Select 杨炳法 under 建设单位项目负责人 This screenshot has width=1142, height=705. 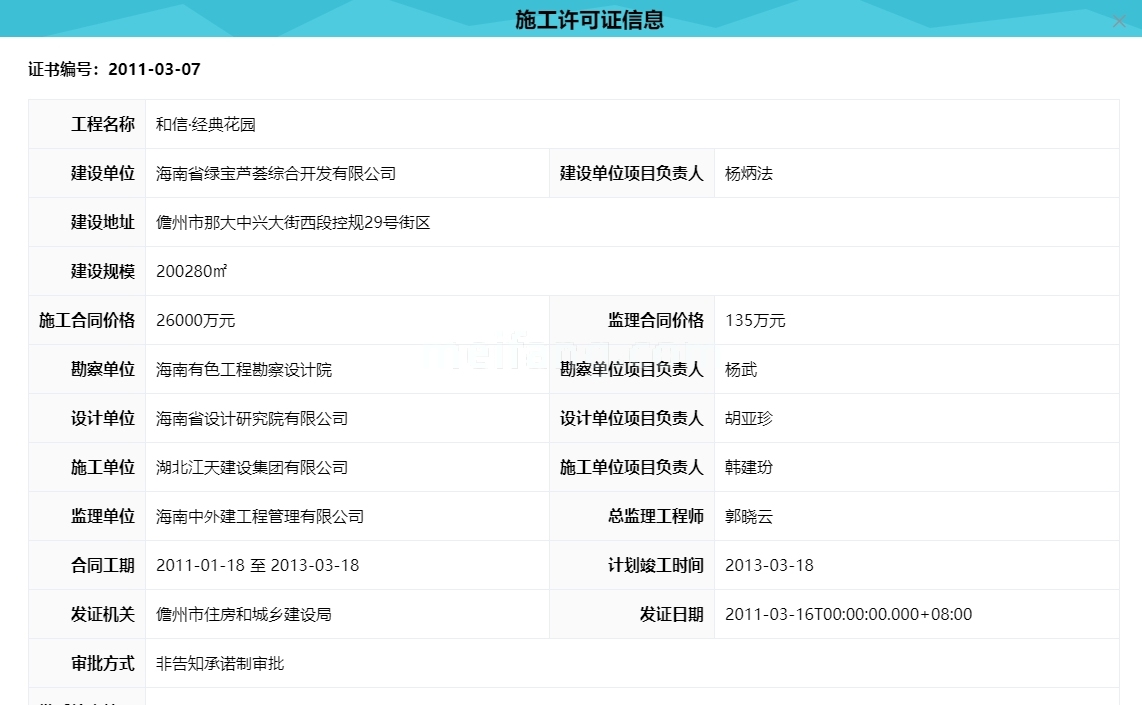pyautogui.click(x=749, y=173)
